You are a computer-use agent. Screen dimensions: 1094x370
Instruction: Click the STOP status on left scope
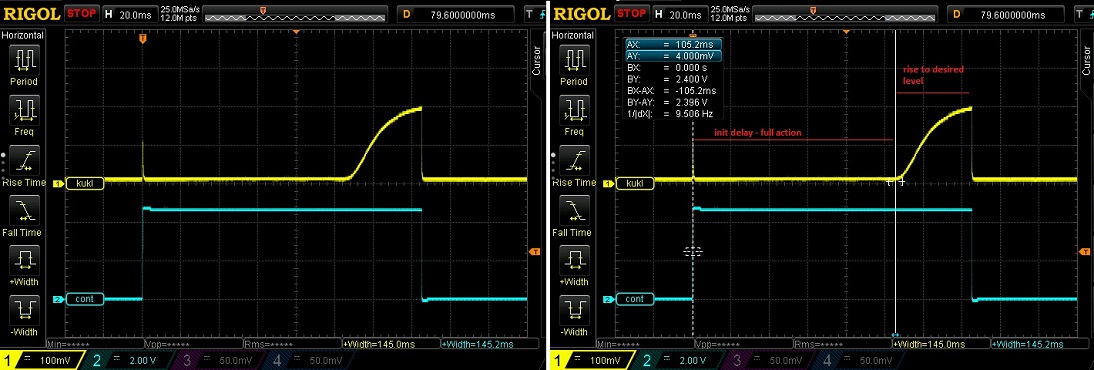pyautogui.click(x=82, y=13)
